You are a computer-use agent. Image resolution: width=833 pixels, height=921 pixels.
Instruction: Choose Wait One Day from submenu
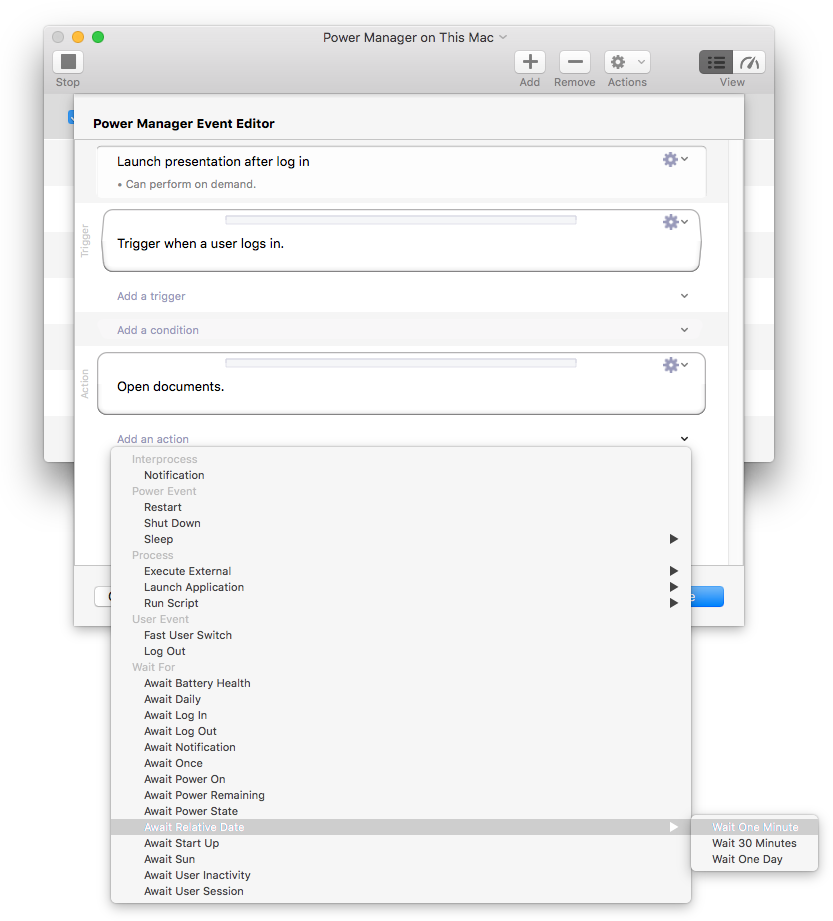755,859
